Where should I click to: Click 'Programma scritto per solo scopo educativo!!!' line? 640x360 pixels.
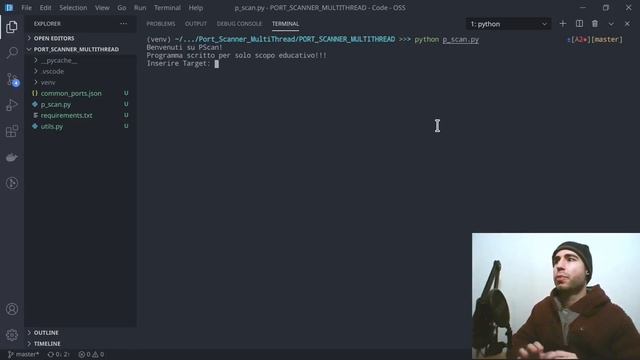pyautogui.click(x=236, y=56)
